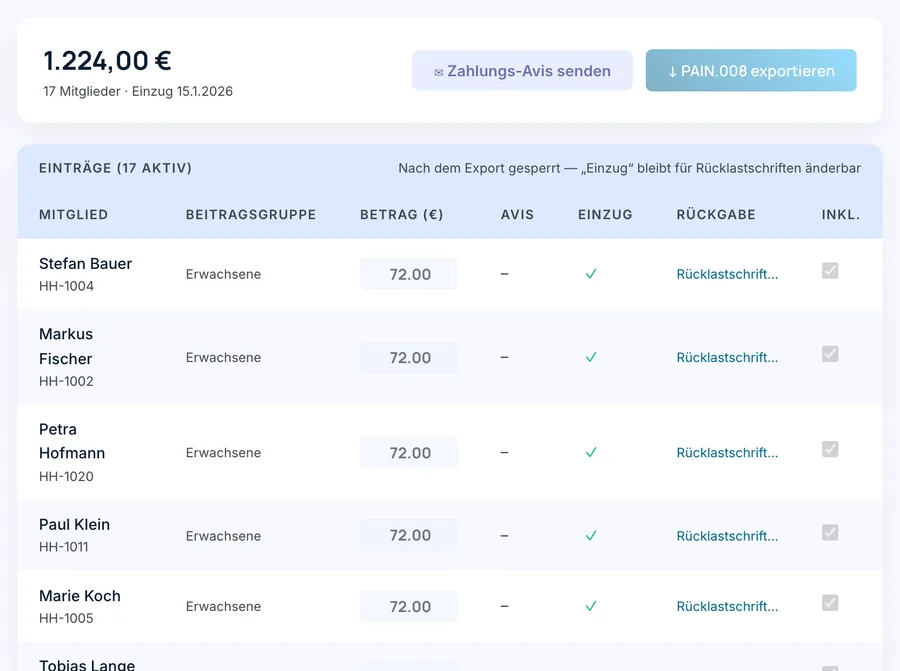900x671 pixels.
Task: Open Rücklastschrift dropdown for Petra Hofmann
Action: (x=727, y=453)
